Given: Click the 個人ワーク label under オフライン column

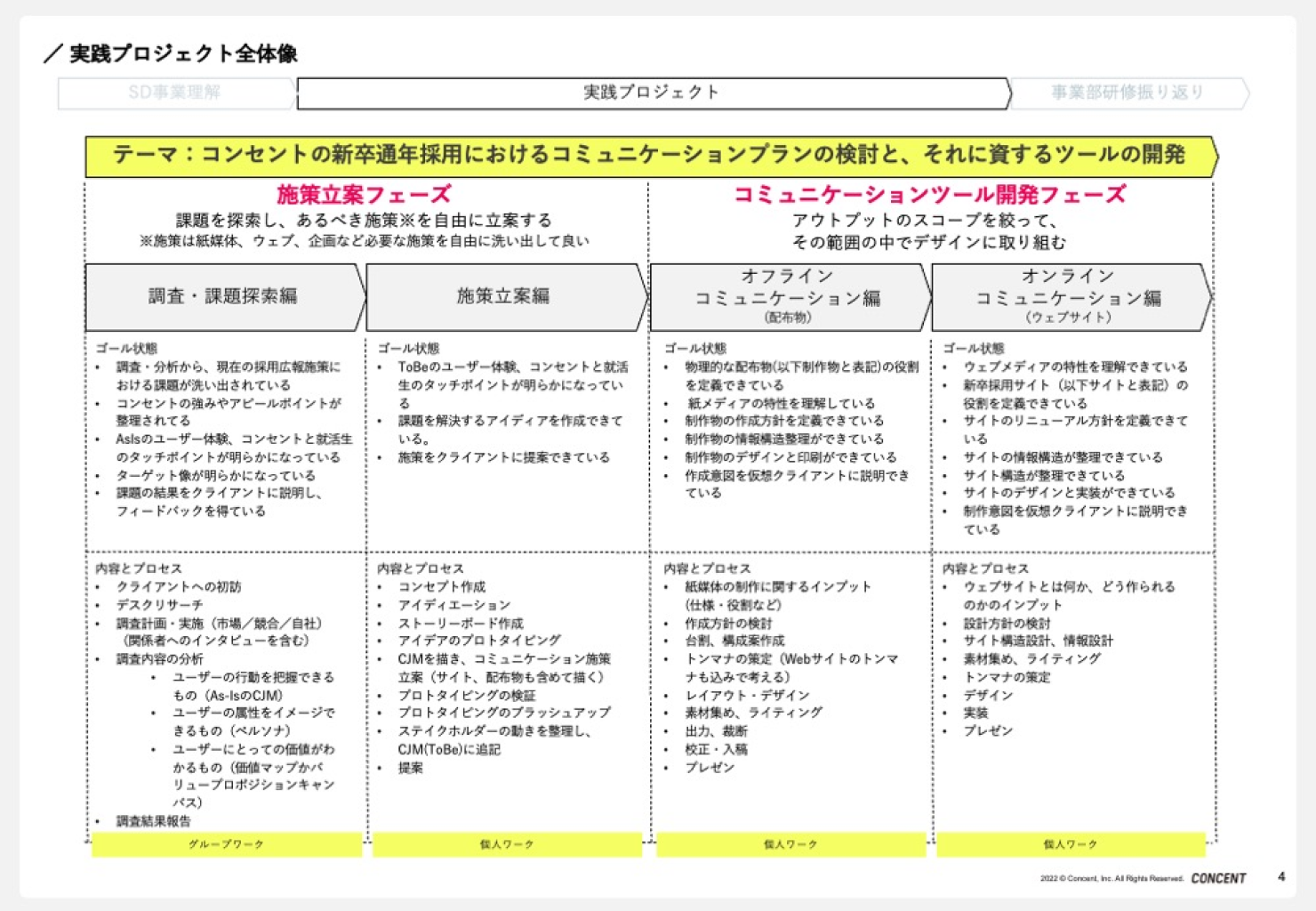Looking at the screenshot, I should [x=790, y=844].
